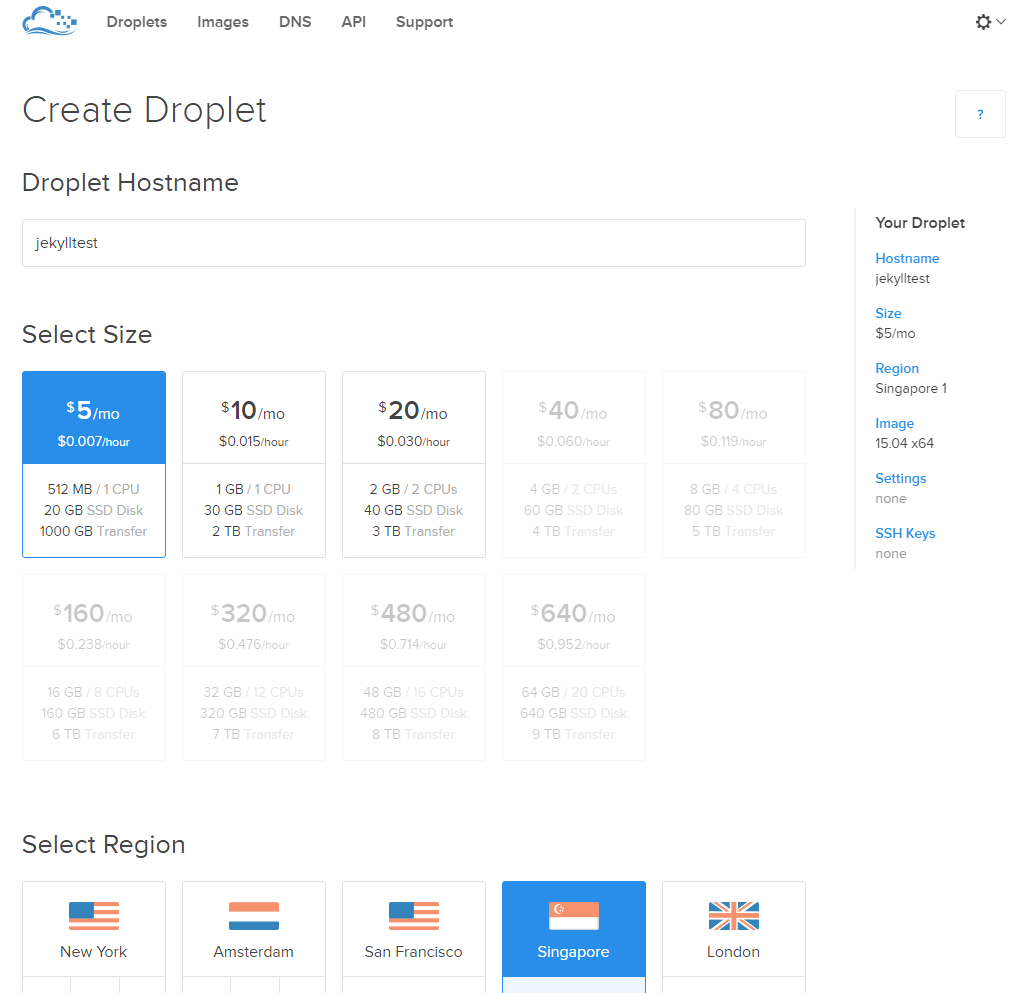The width and height of the screenshot is (1036, 993).
Task: Go to the DNS page
Action: click(295, 22)
